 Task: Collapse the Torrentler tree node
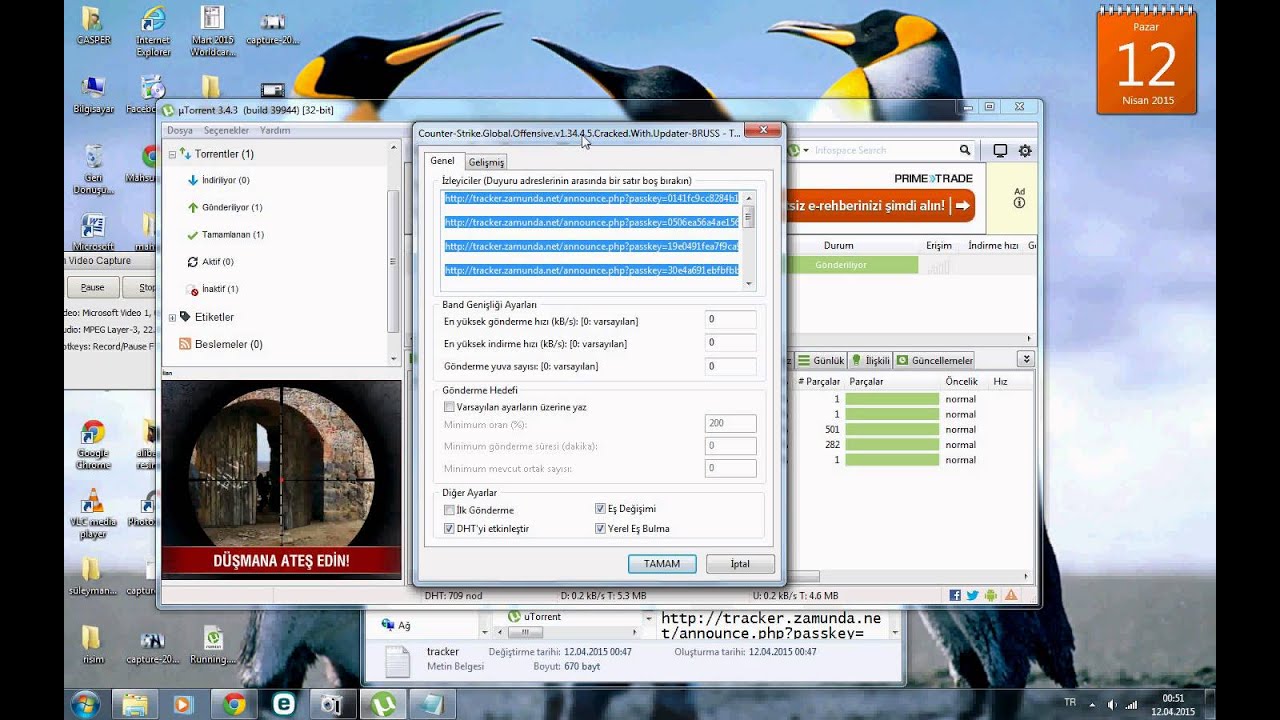(x=172, y=154)
